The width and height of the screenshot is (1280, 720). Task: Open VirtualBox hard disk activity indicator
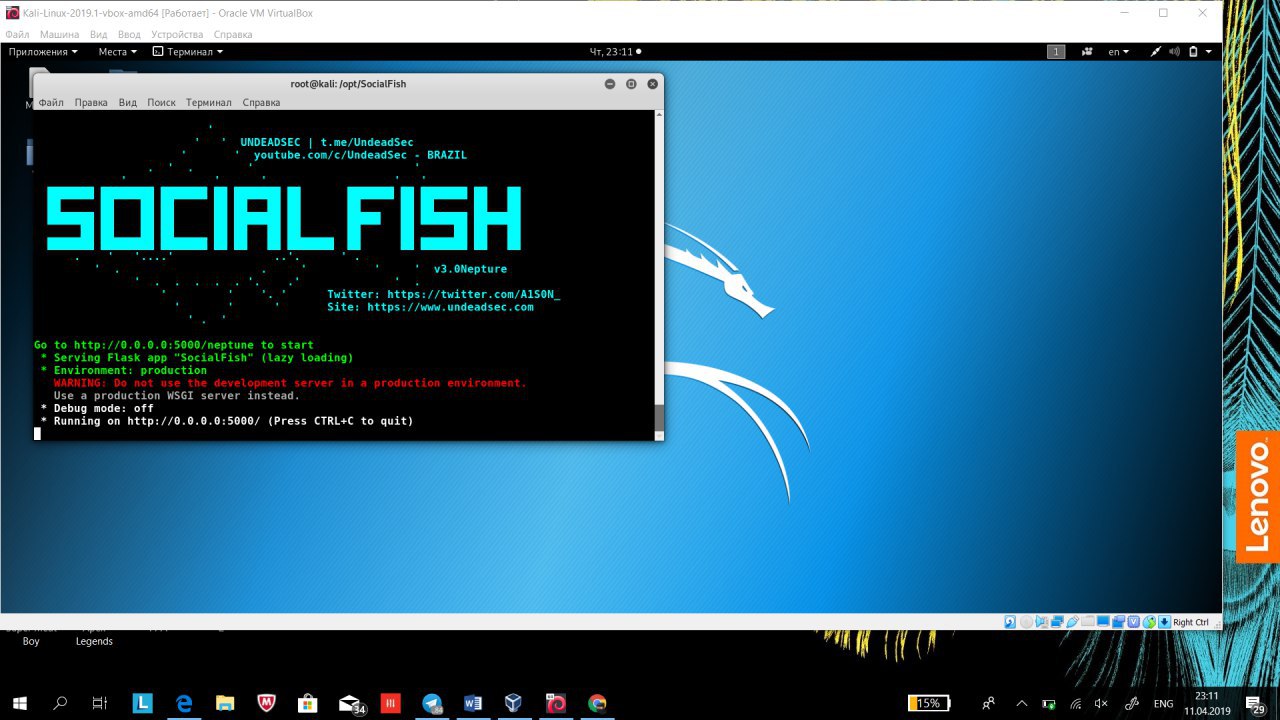pyautogui.click(x=1010, y=622)
